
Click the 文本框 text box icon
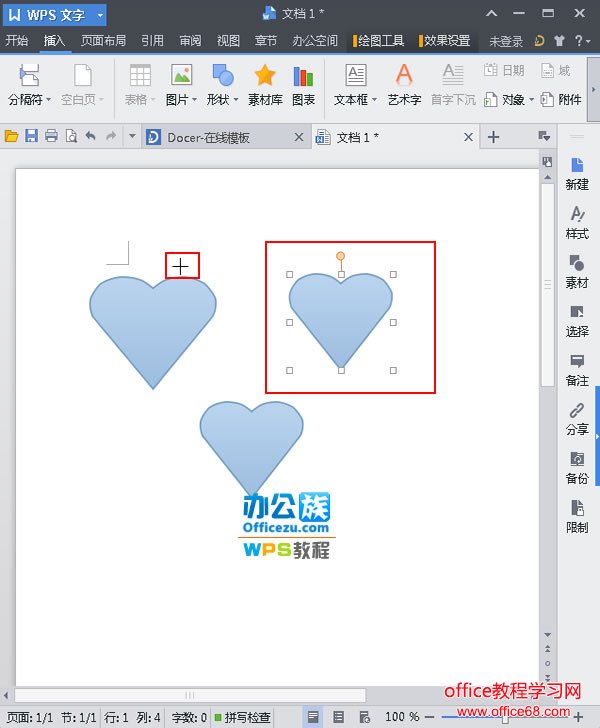click(x=356, y=75)
